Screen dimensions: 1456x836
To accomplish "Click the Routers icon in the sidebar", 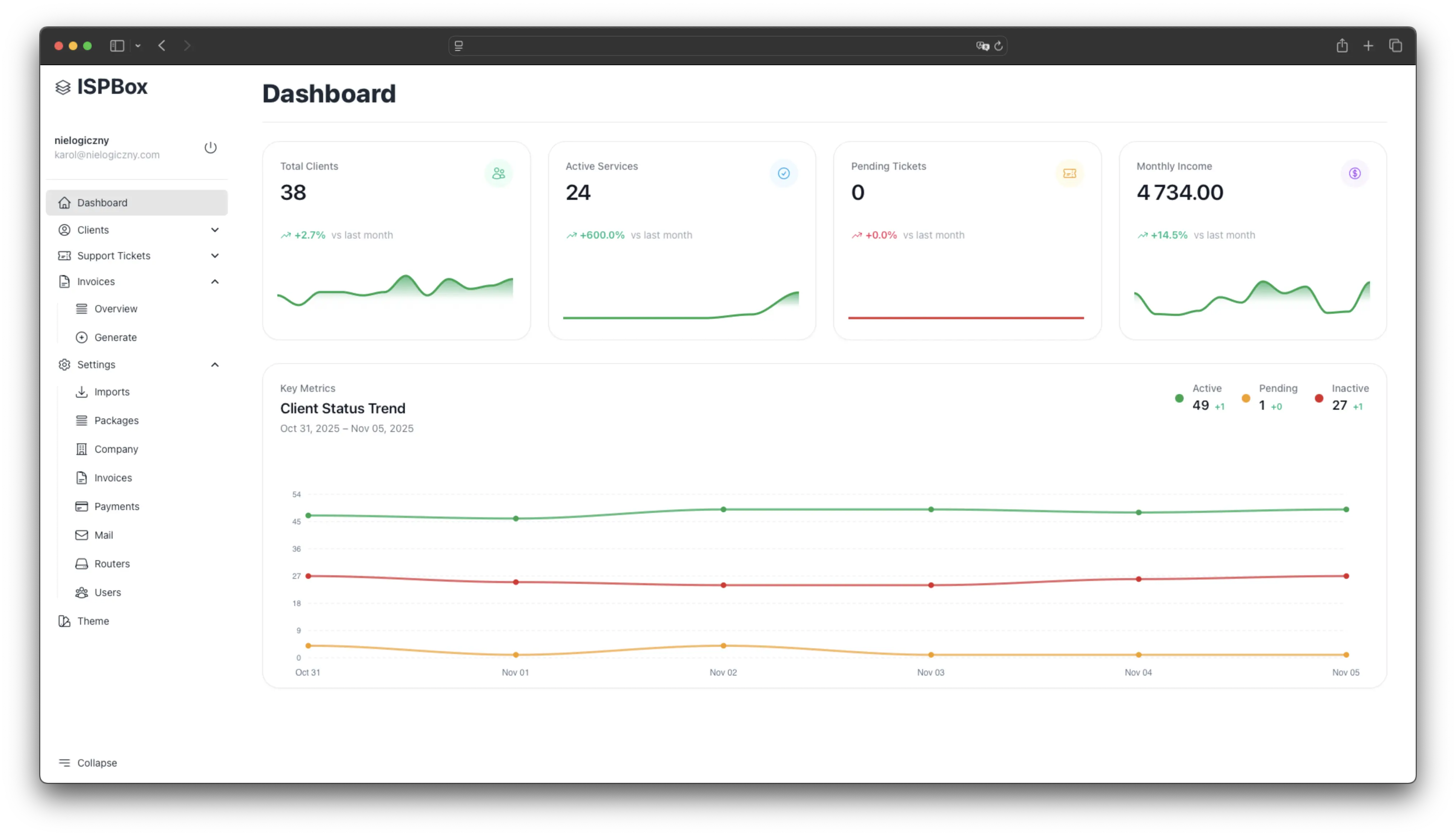I will click(82, 563).
